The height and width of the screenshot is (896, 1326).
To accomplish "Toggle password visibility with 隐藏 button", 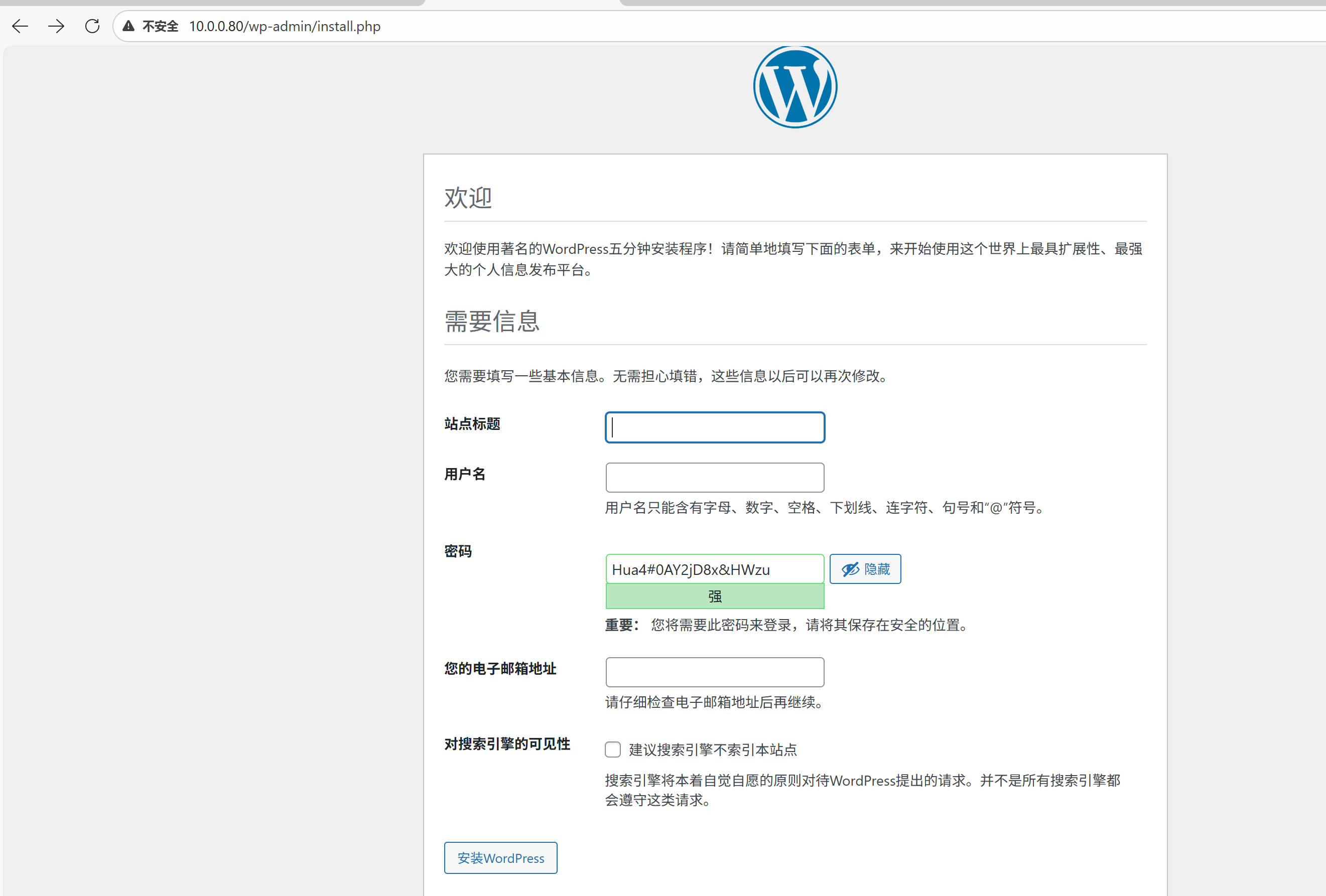I will click(x=865, y=569).
